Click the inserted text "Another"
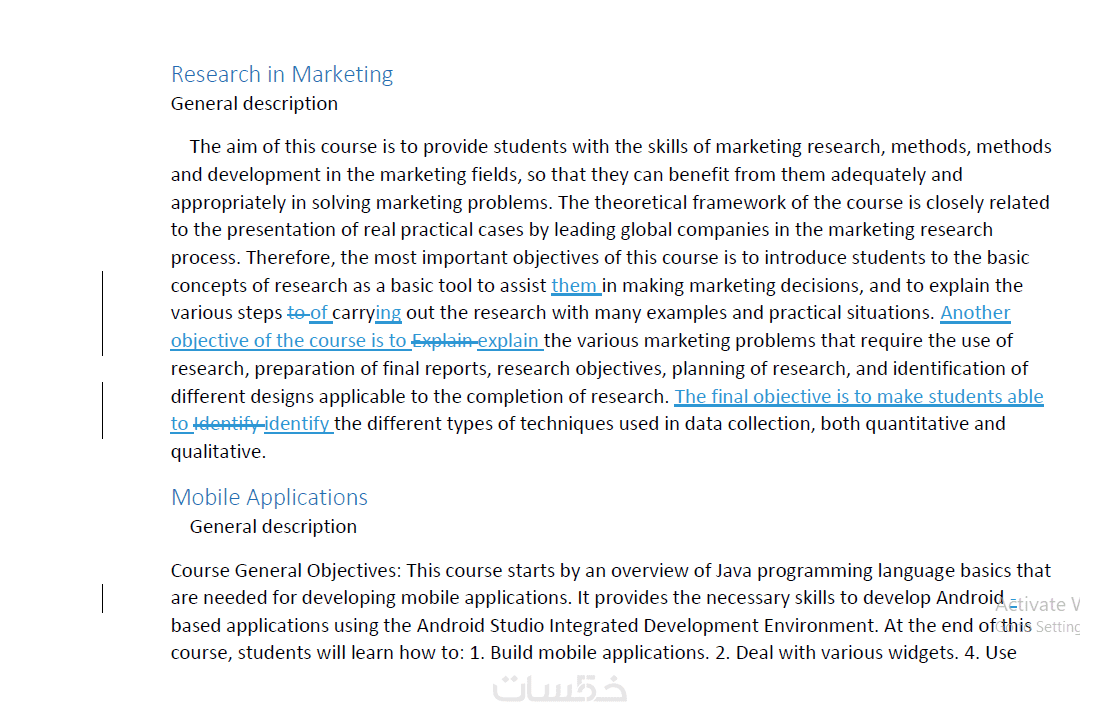 click(975, 312)
